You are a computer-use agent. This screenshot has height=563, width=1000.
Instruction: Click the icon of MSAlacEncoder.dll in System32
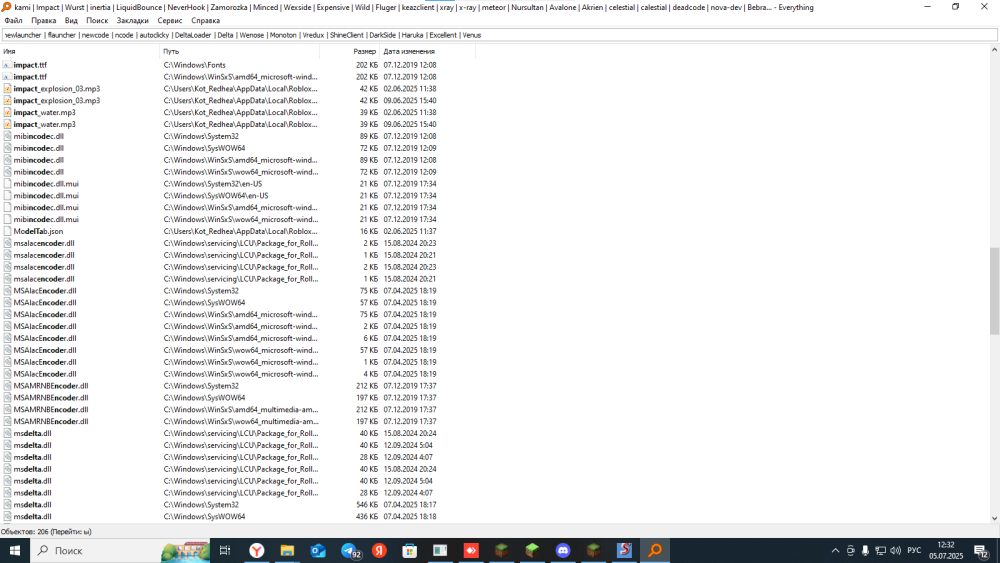(x=7, y=291)
